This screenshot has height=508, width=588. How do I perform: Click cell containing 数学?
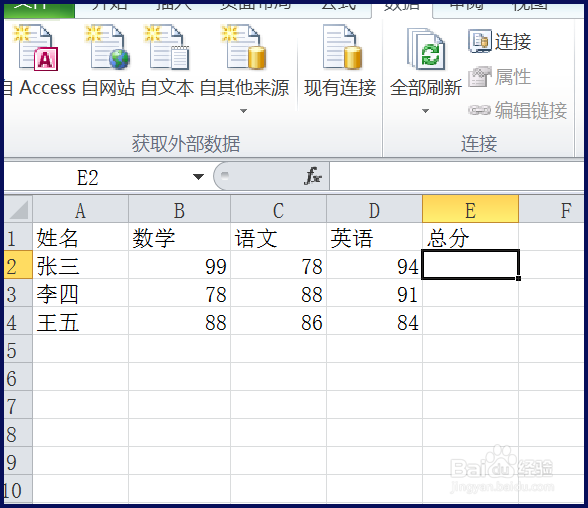point(180,238)
